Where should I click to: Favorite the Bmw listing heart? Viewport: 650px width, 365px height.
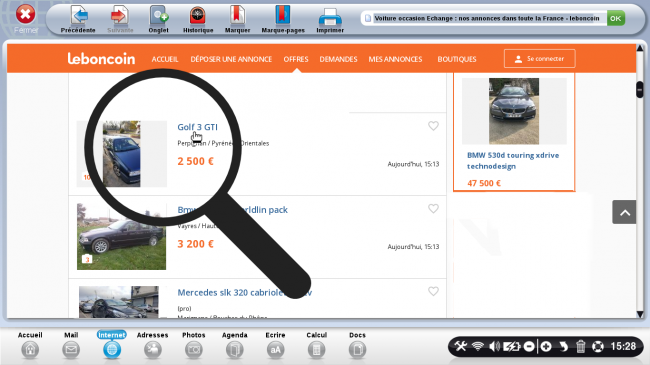(433, 209)
